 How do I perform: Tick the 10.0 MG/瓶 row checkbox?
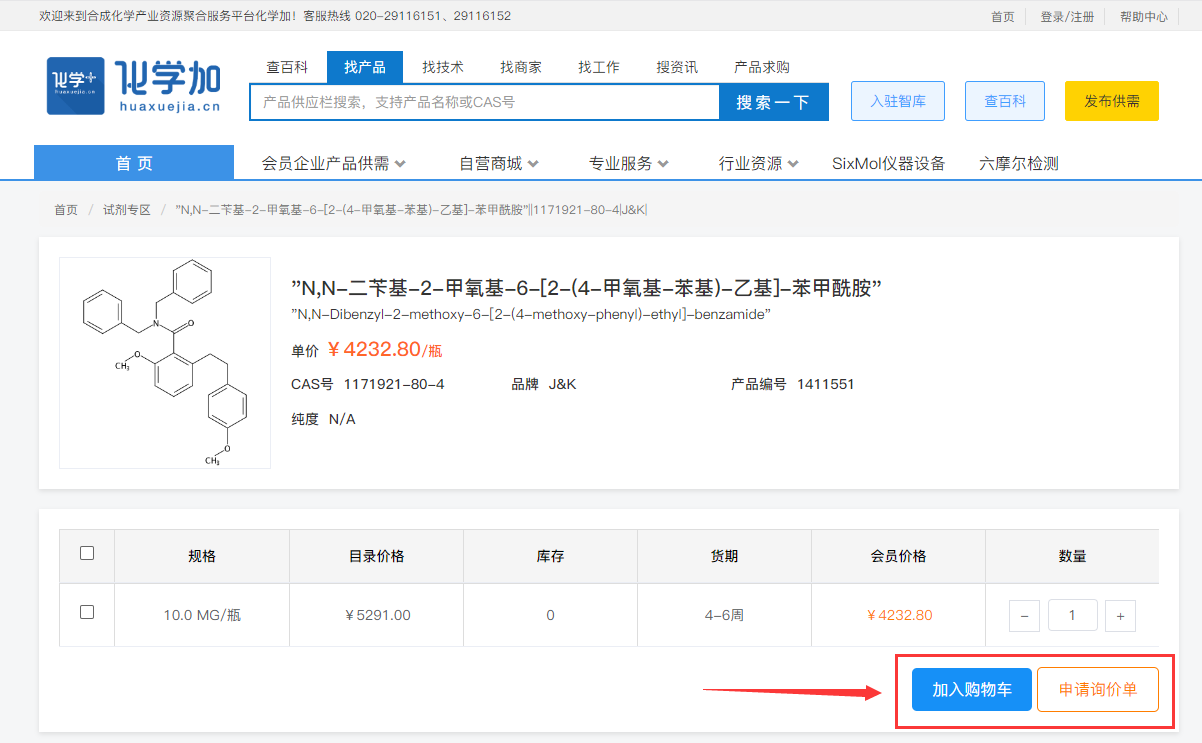(87, 612)
